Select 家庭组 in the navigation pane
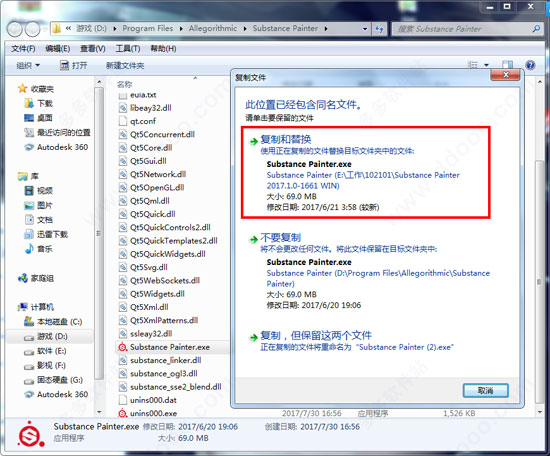This screenshot has width=550, height=456. tap(36, 278)
